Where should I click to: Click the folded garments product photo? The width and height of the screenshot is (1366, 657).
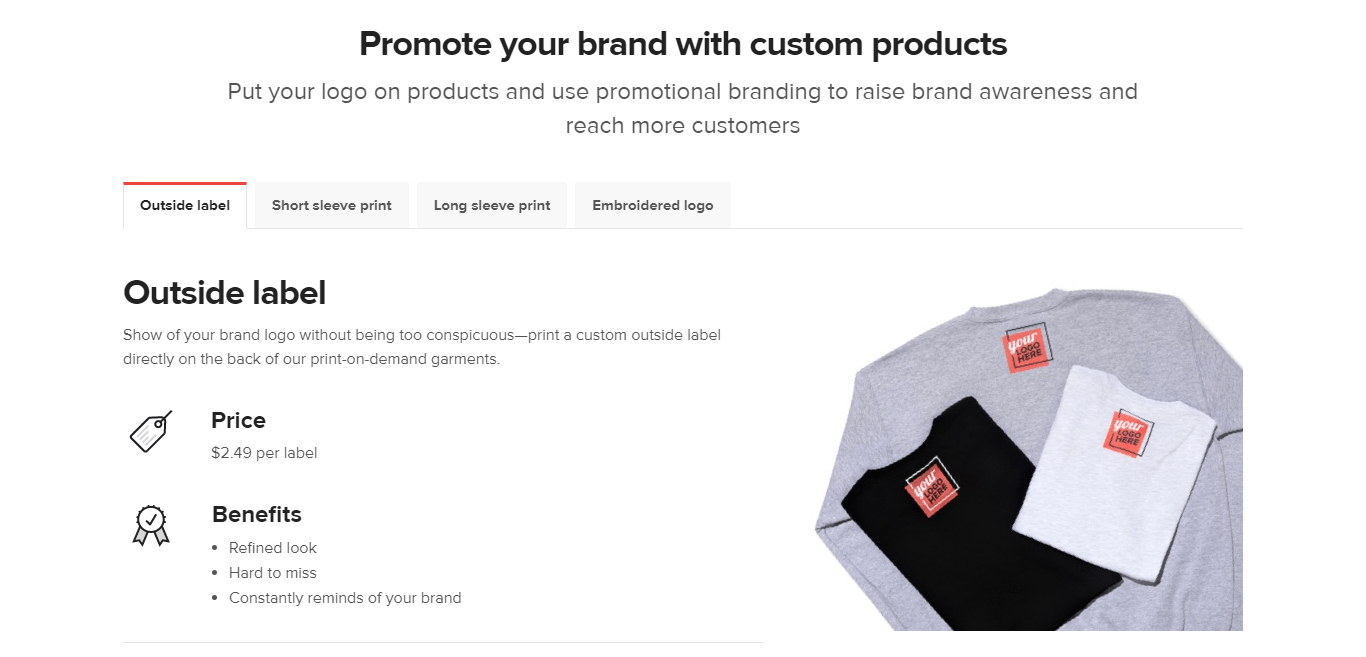[1020, 460]
